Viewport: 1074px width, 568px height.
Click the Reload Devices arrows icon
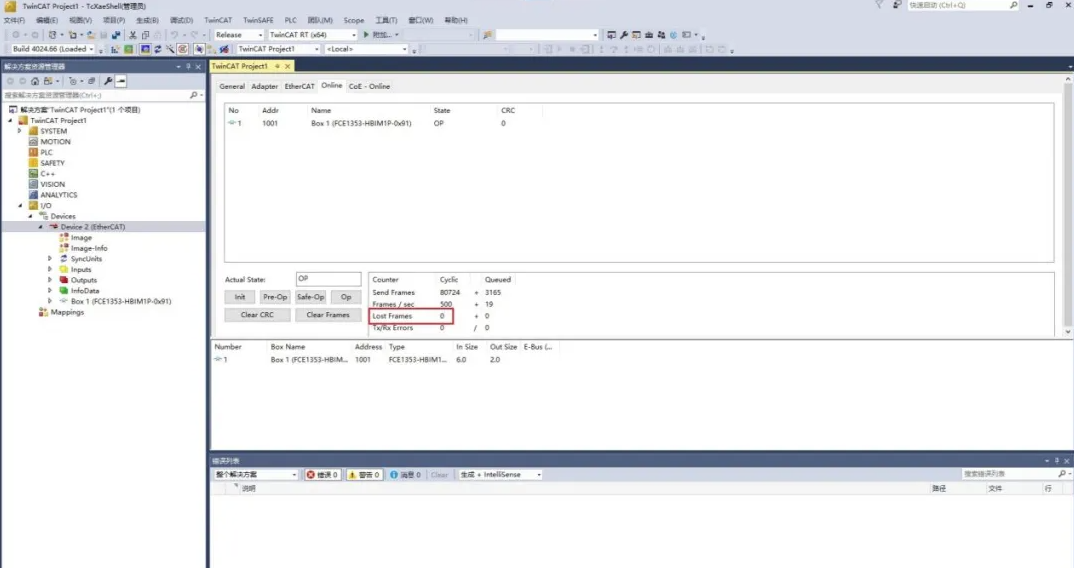[158, 49]
